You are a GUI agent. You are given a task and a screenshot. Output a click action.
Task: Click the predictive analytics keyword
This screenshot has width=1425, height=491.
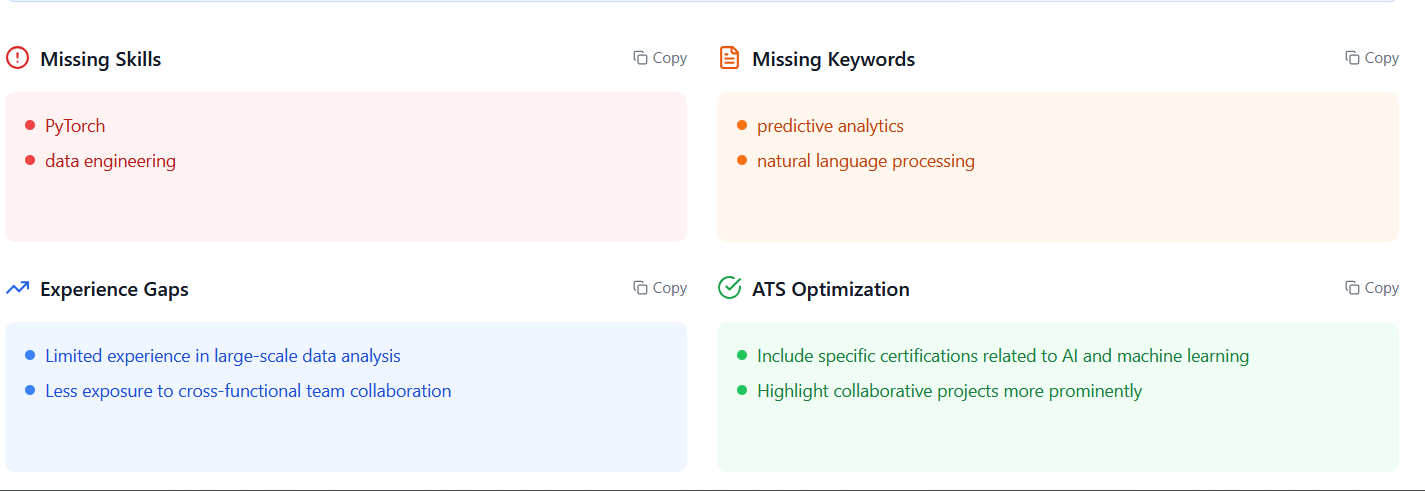tap(830, 126)
